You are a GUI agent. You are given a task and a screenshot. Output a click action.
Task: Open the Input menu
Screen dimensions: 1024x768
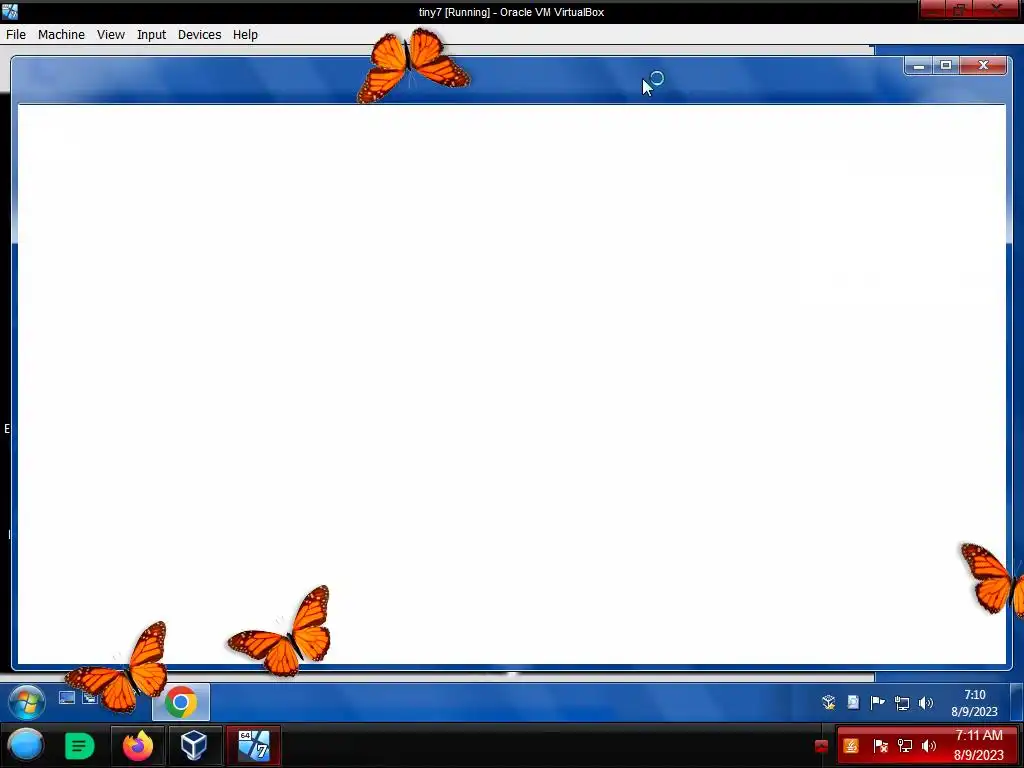tap(151, 35)
